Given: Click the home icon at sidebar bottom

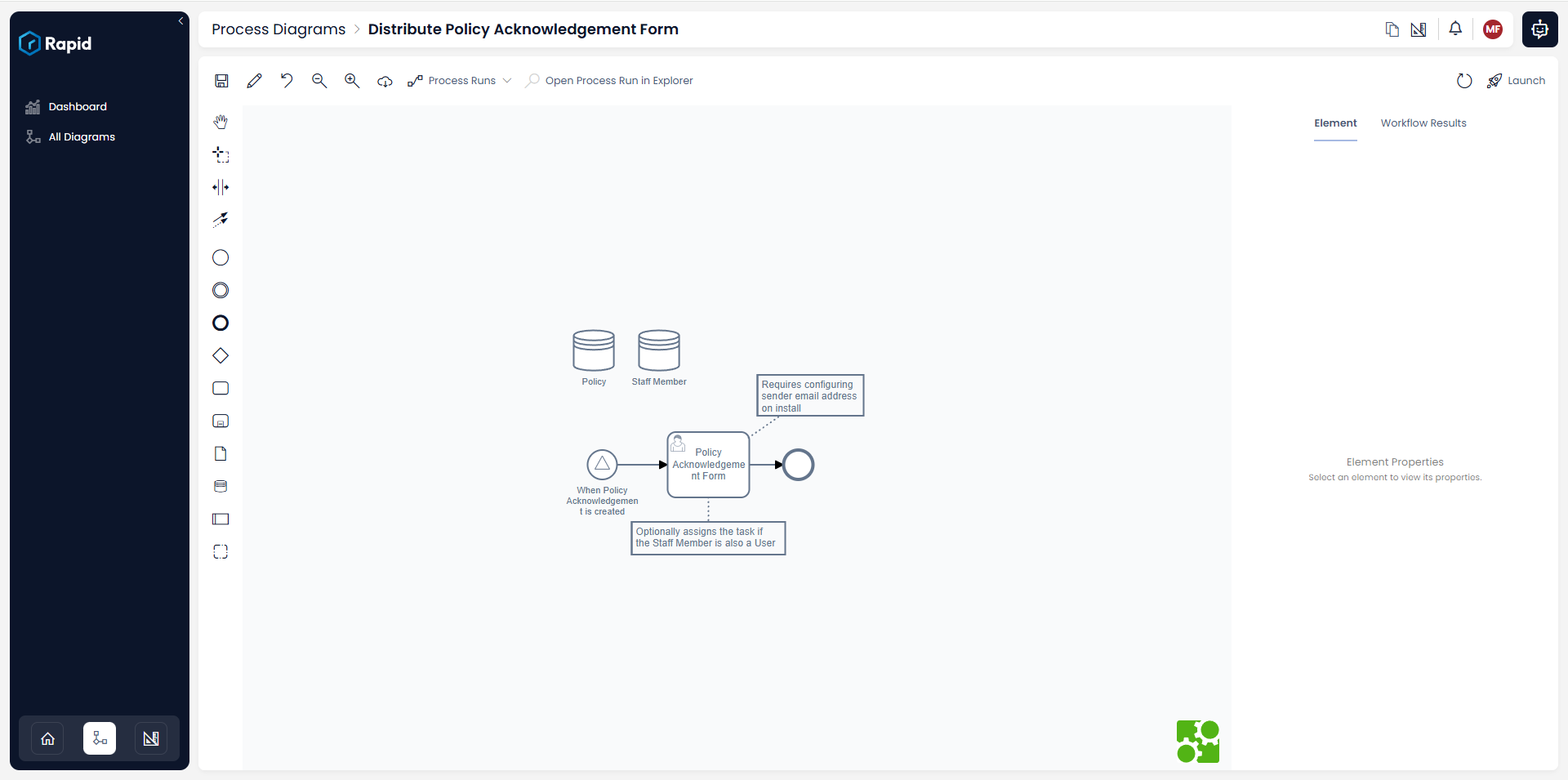Looking at the screenshot, I should pyautogui.click(x=47, y=738).
